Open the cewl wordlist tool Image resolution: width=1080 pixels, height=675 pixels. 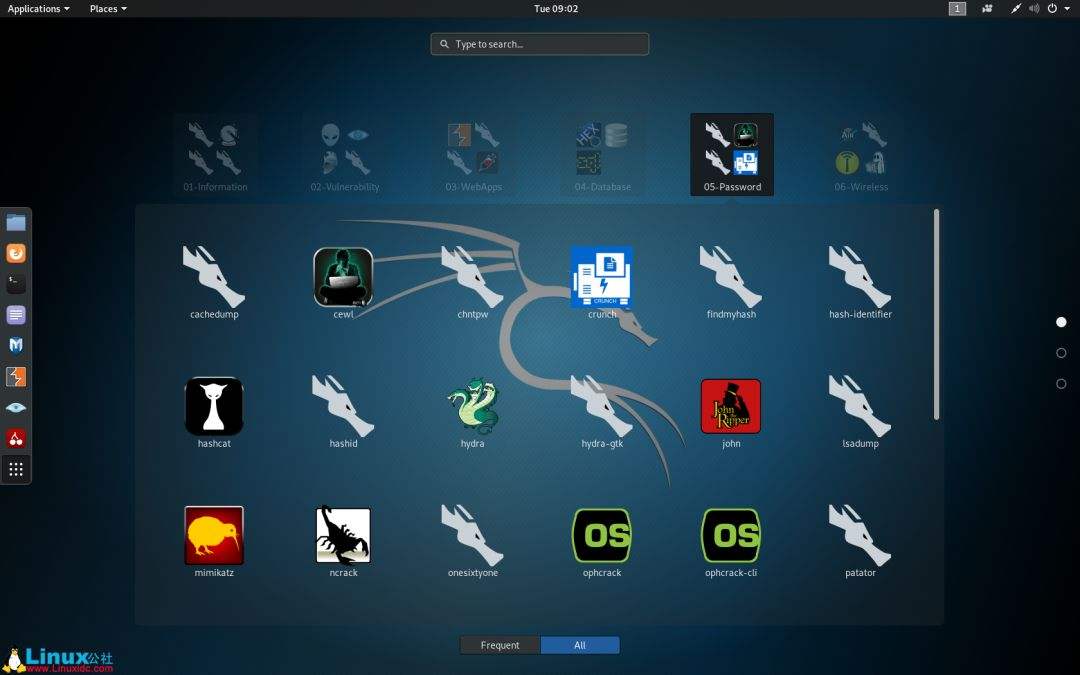(x=343, y=282)
